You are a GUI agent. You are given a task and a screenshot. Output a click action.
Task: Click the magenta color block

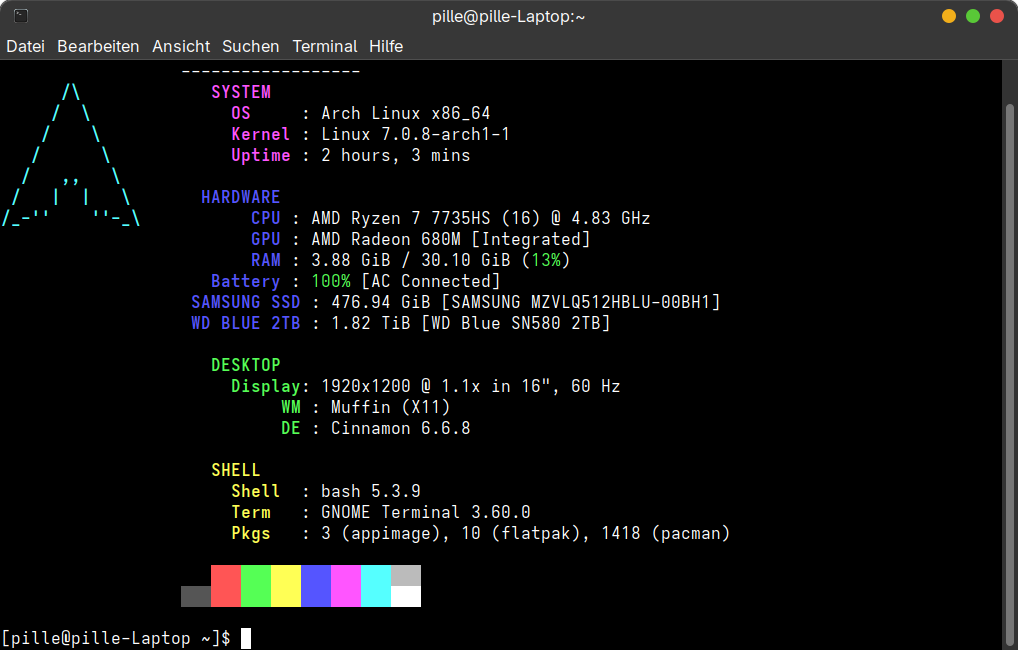coord(346,586)
